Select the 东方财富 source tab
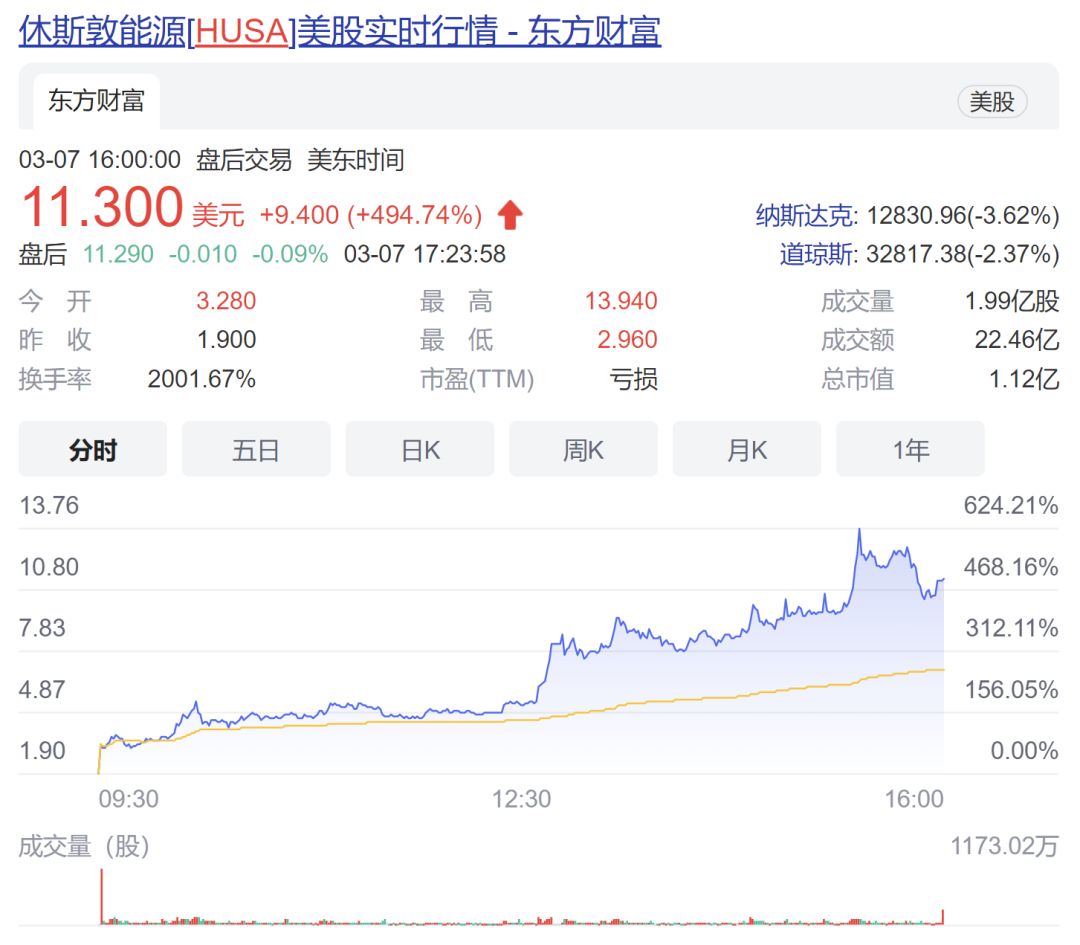This screenshot has height=945, width=1080. click(96, 100)
